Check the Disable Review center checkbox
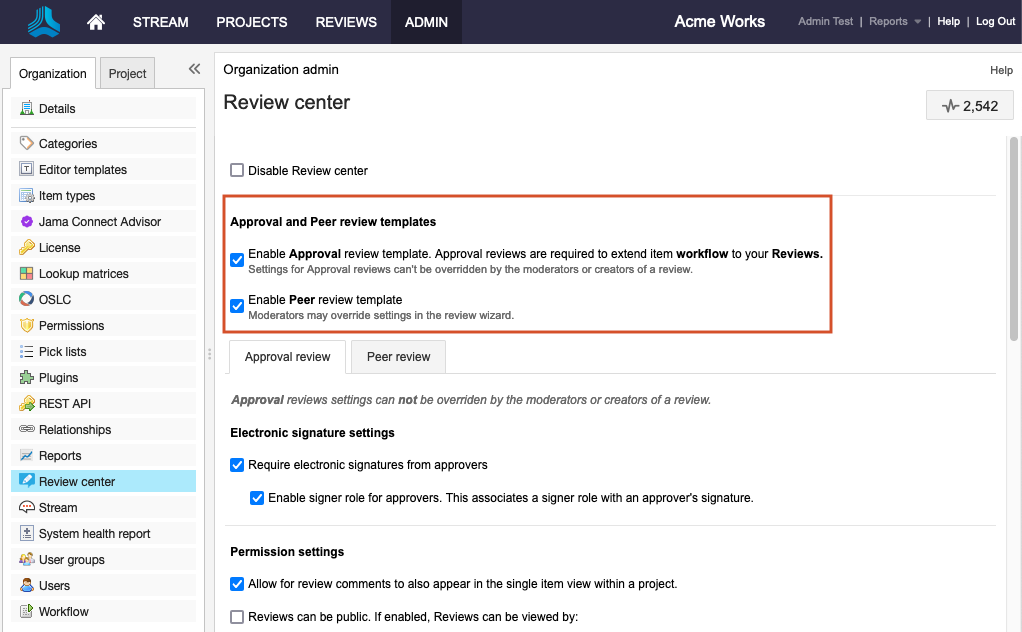The height and width of the screenshot is (632, 1022). [237, 171]
